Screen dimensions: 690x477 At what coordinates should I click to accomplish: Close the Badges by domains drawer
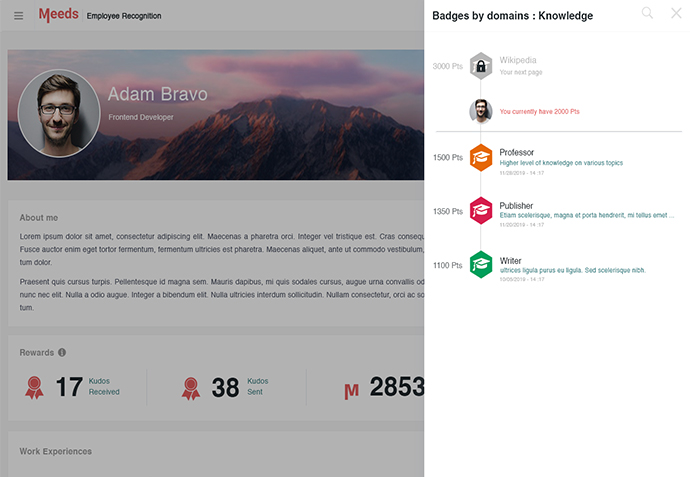(676, 13)
